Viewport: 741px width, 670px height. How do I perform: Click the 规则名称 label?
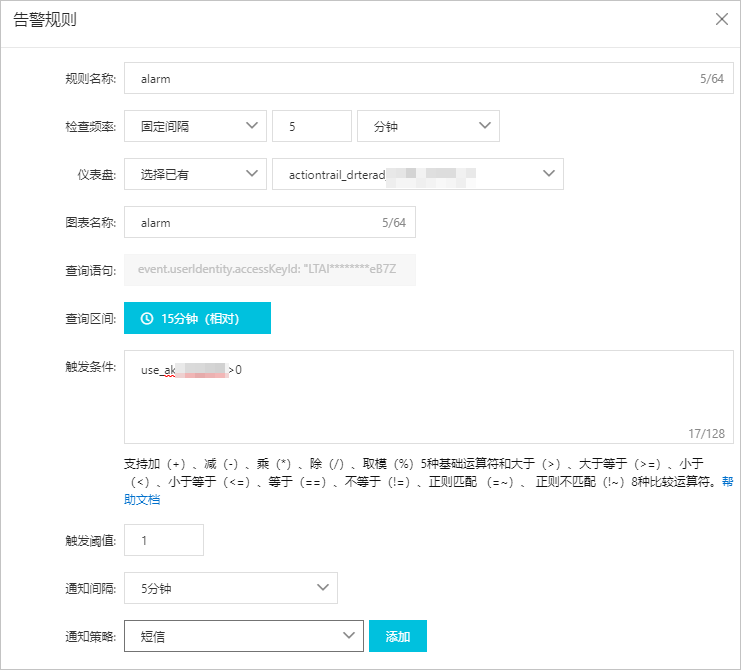(90, 79)
